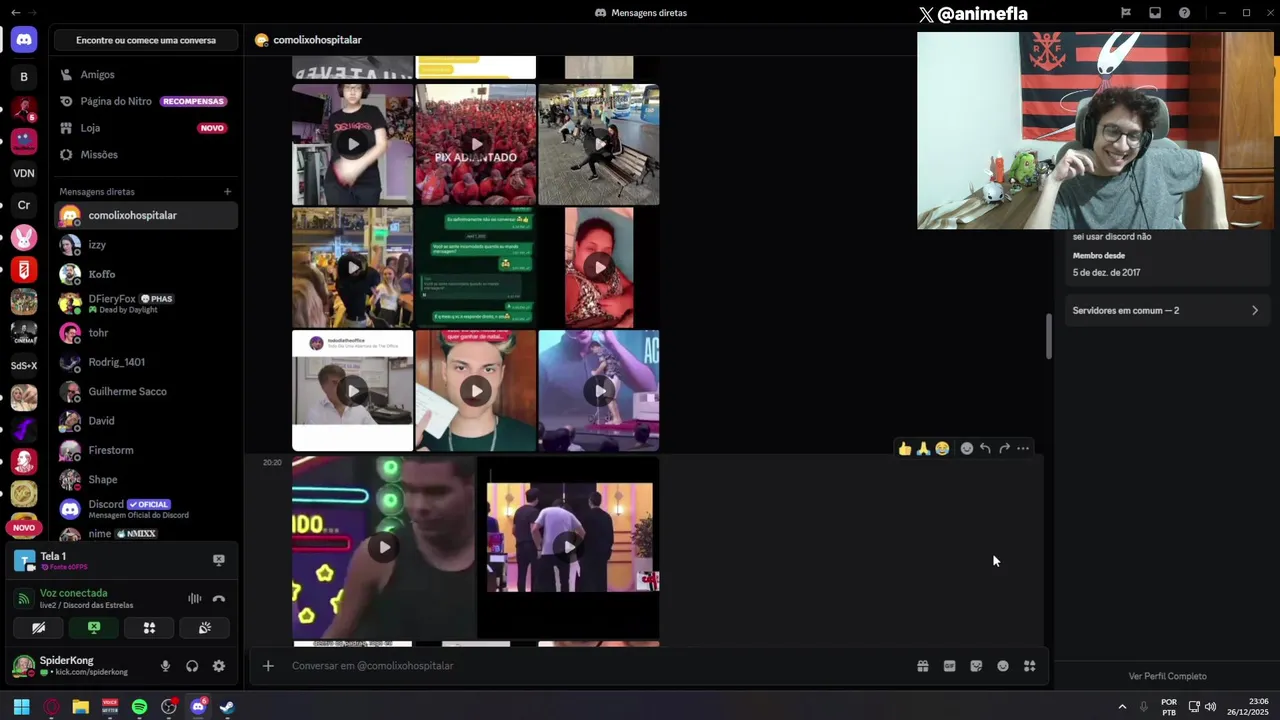
Task: Open Loja tab
Action: point(146,128)
